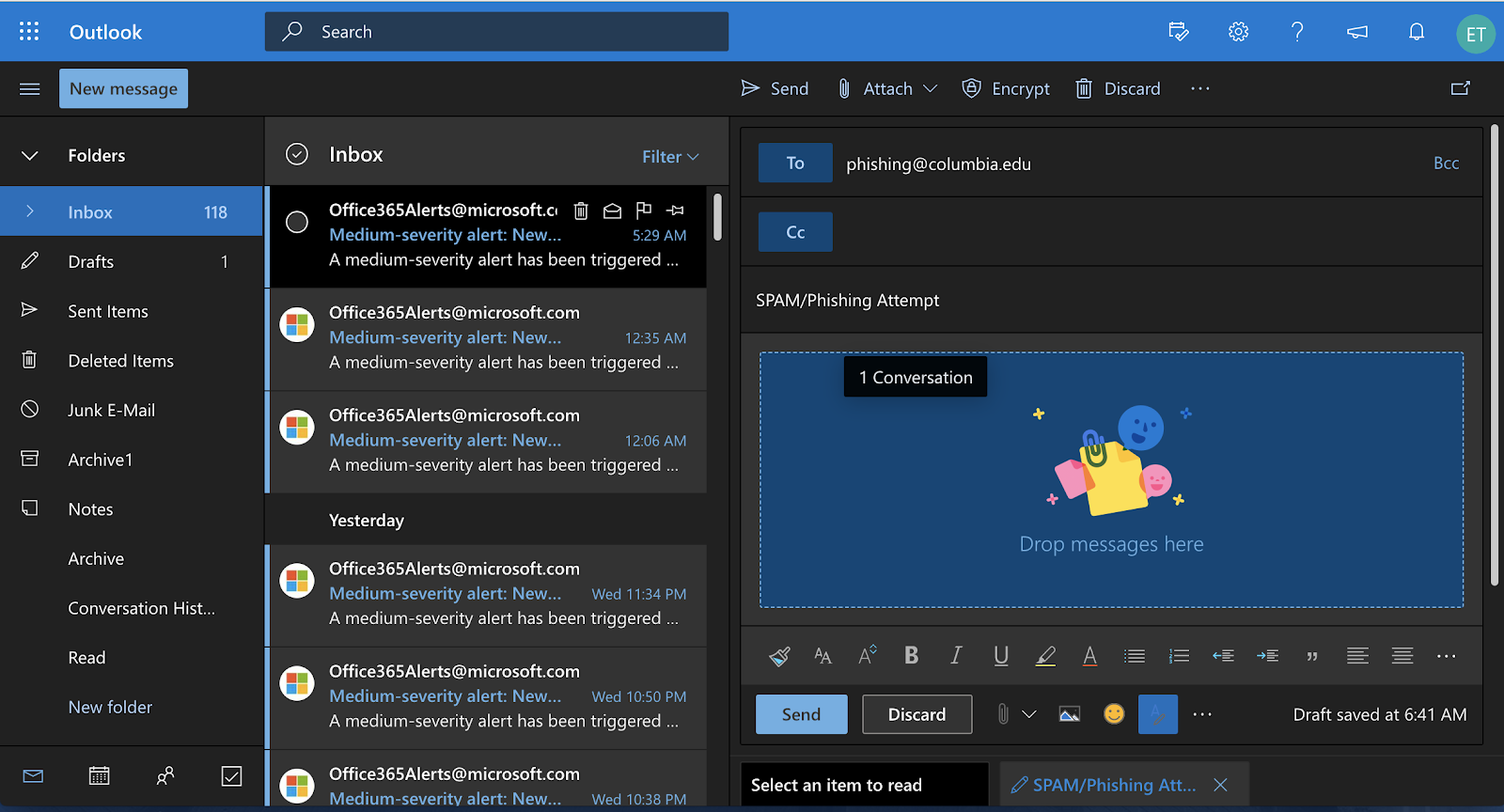Align text left
1504x812 pixels.
pos(1357,656)
